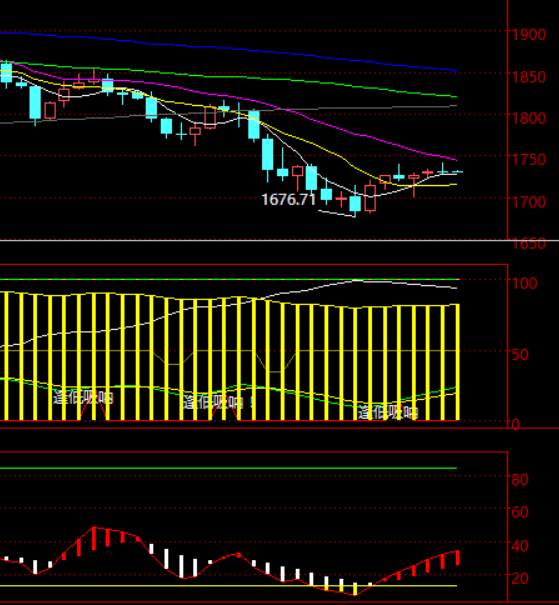The width and height of the screenshot is (559, 605).
Task: Select the yellow horizontal line in bottom oscillator
Action: (x=228, y=586)
